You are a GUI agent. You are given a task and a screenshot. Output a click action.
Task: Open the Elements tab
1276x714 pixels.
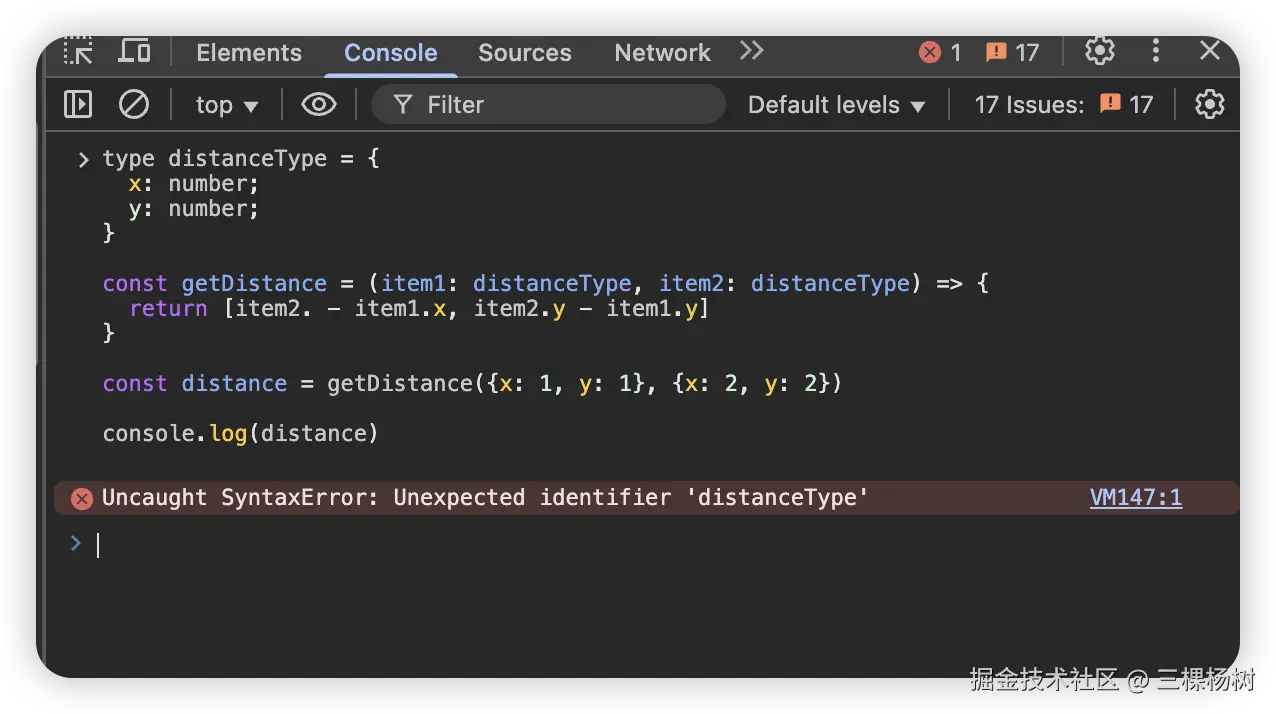click(x=249, y=53)
